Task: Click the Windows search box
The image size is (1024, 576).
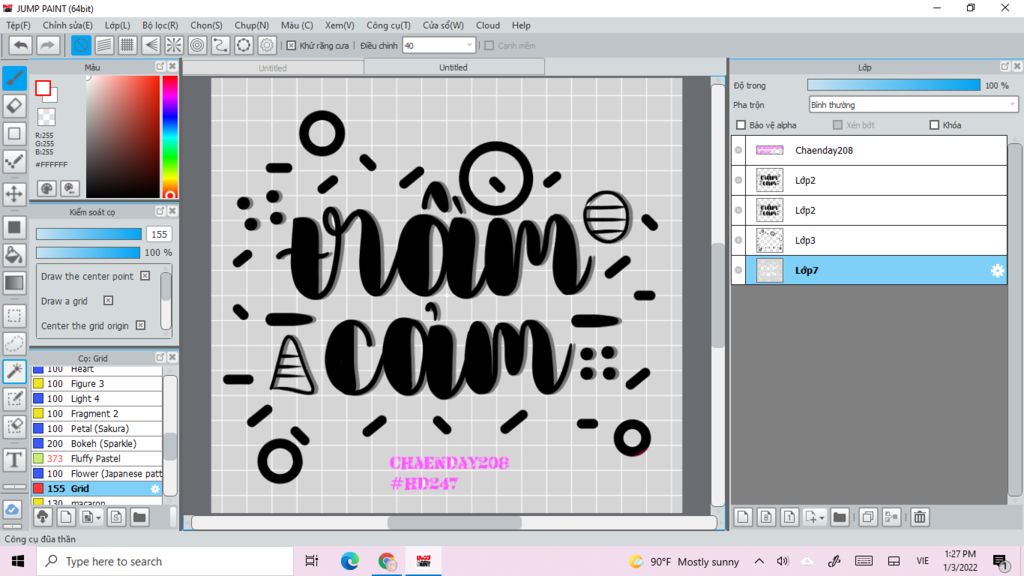Action: 165,561
